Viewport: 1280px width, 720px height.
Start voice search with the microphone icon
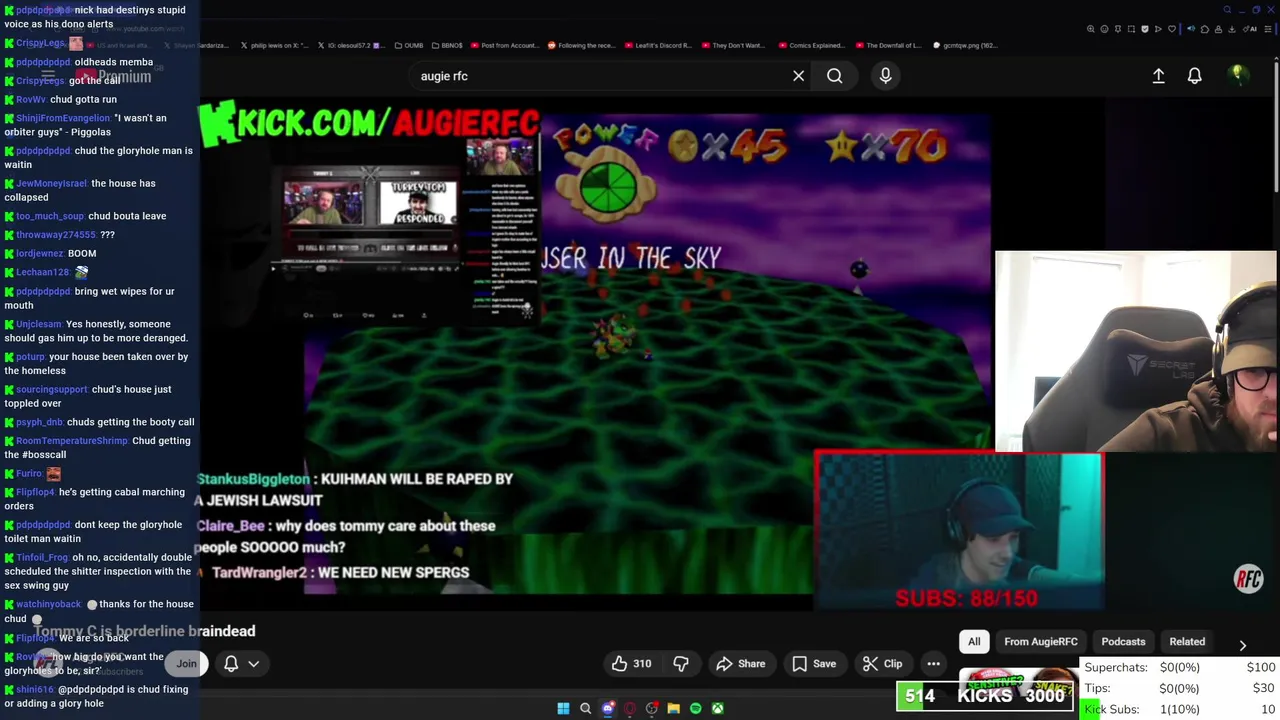click(x=885, y=76)
